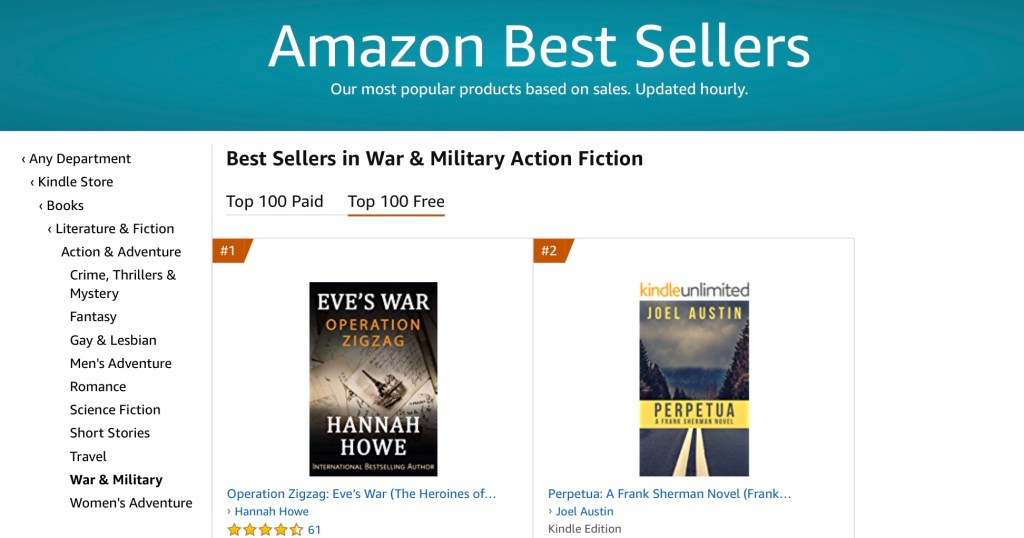Select the Men's Adventure category
This screenshot has width=1024, height=538.
click(121, 364)
